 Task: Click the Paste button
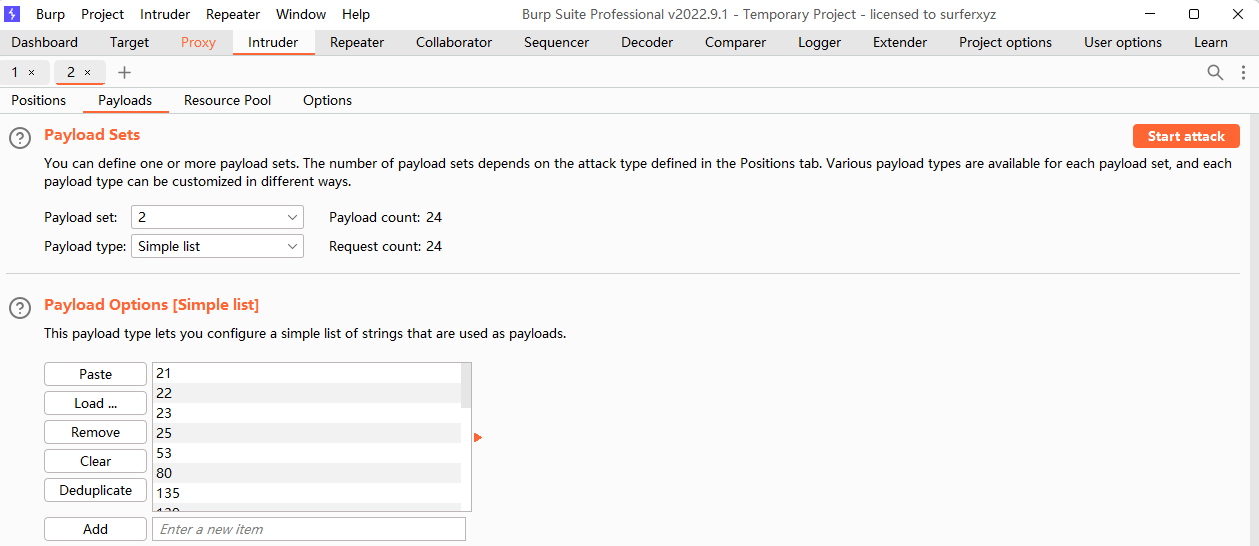(95, 374)
